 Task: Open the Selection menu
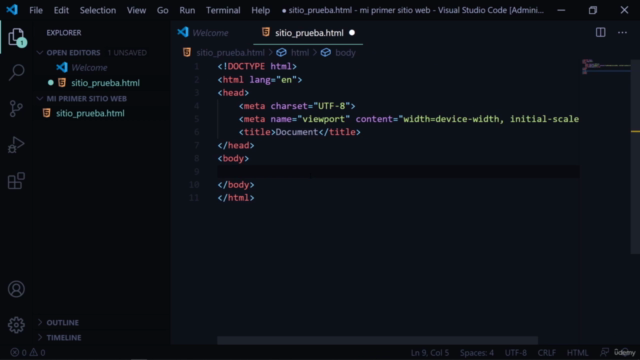click(x=98, y=10)
